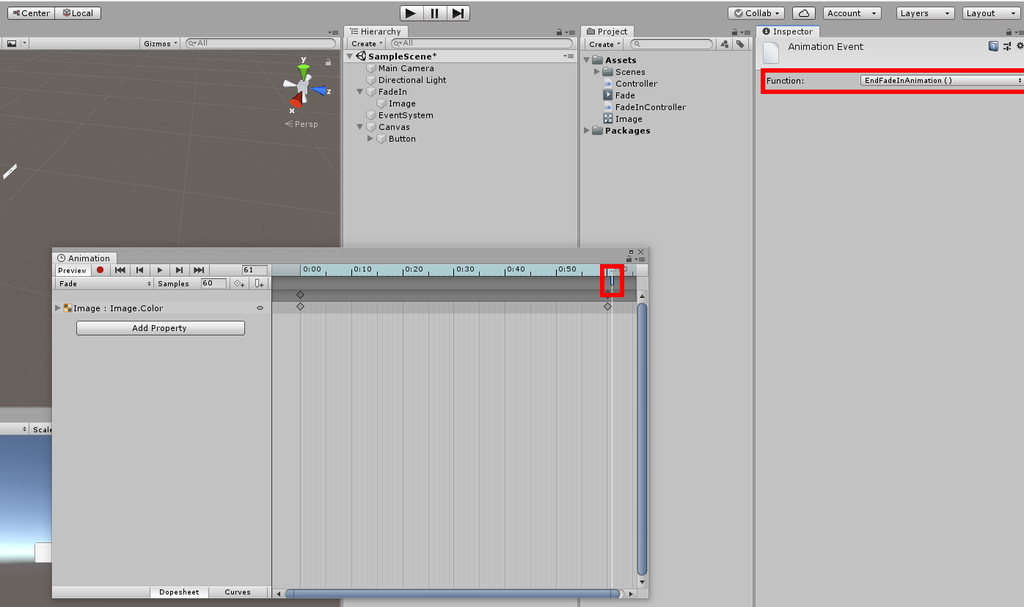Click the Add Property button
This screenshot has width=1024, height=607.
click(x=160, y=328)
